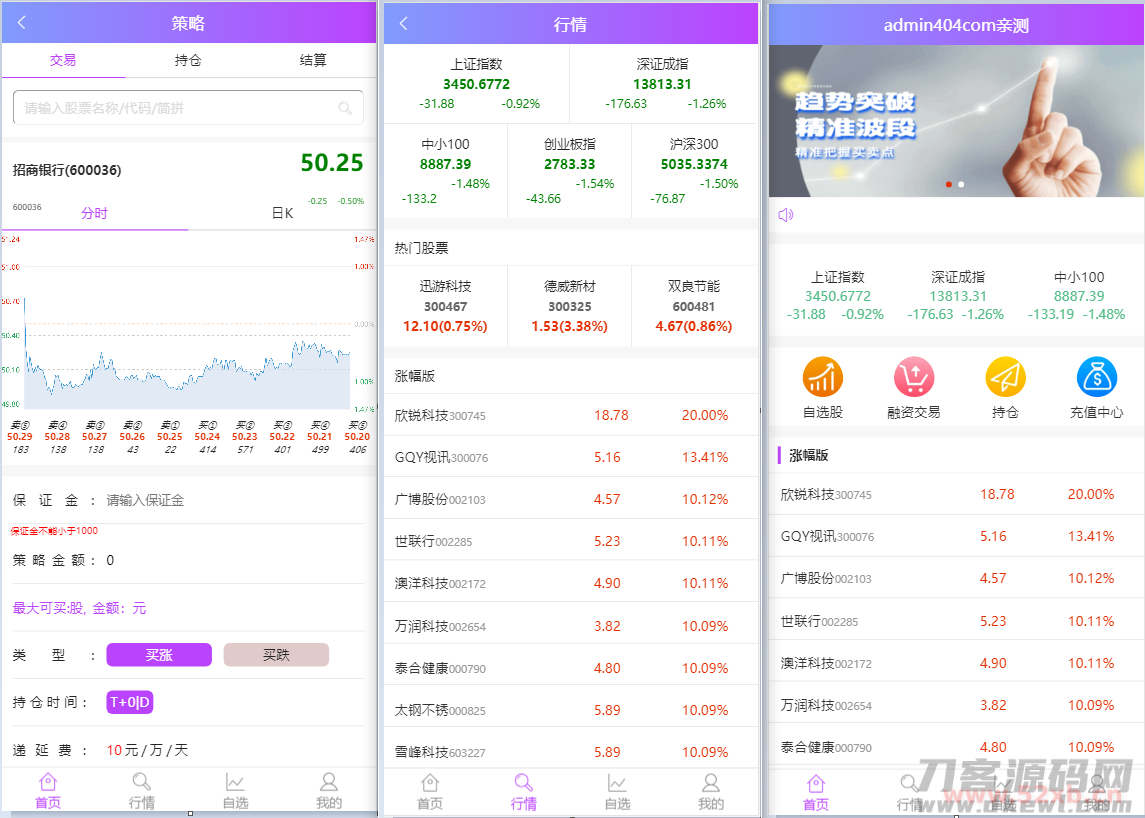
Task: Switch to the 持仓 tab
Action: pos(188,60)
